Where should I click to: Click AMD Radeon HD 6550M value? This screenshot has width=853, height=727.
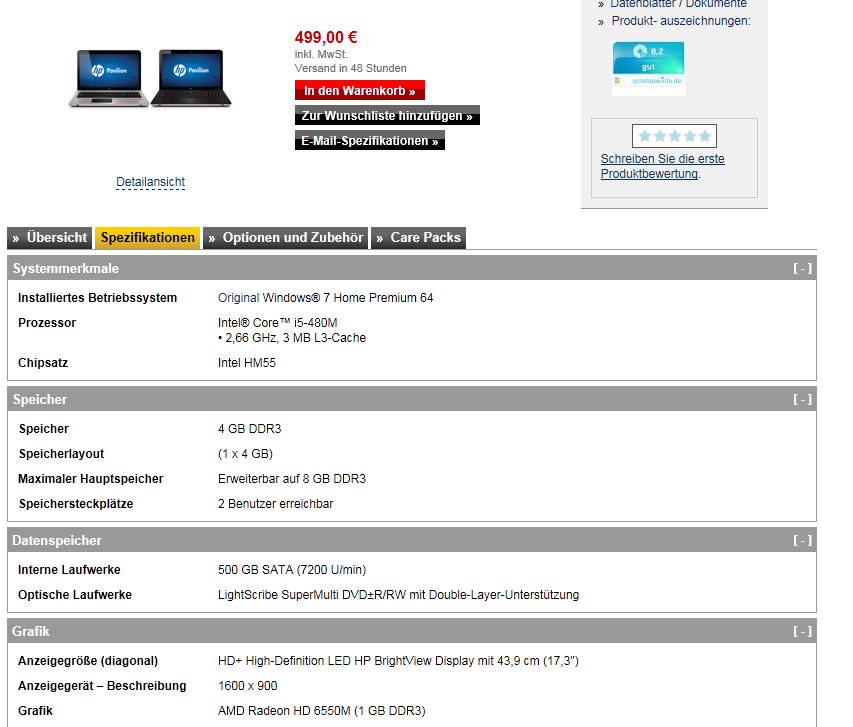(x=322, y=711)
